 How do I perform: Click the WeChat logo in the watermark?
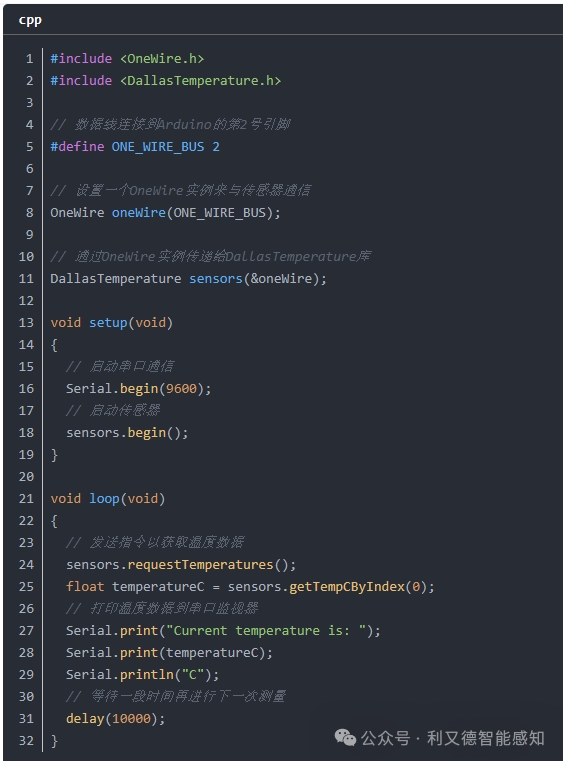click(x=346, y=738)
